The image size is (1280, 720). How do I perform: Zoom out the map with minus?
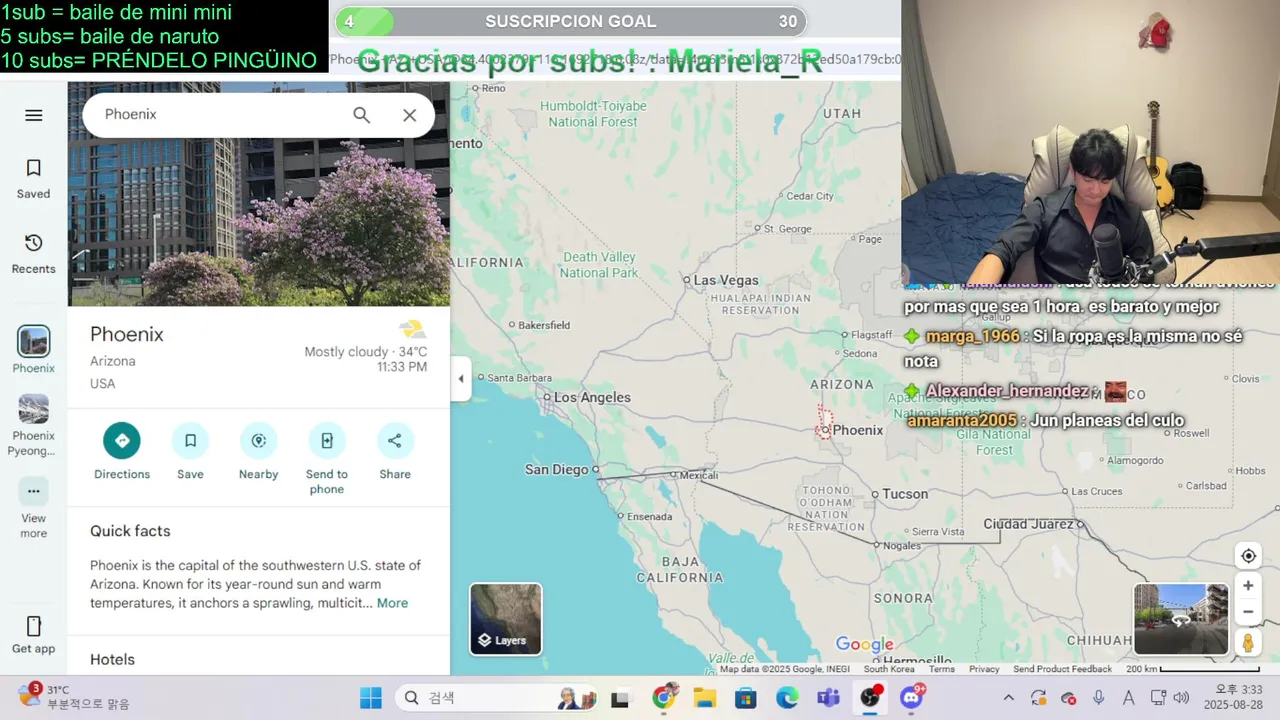pos(1248,611)
